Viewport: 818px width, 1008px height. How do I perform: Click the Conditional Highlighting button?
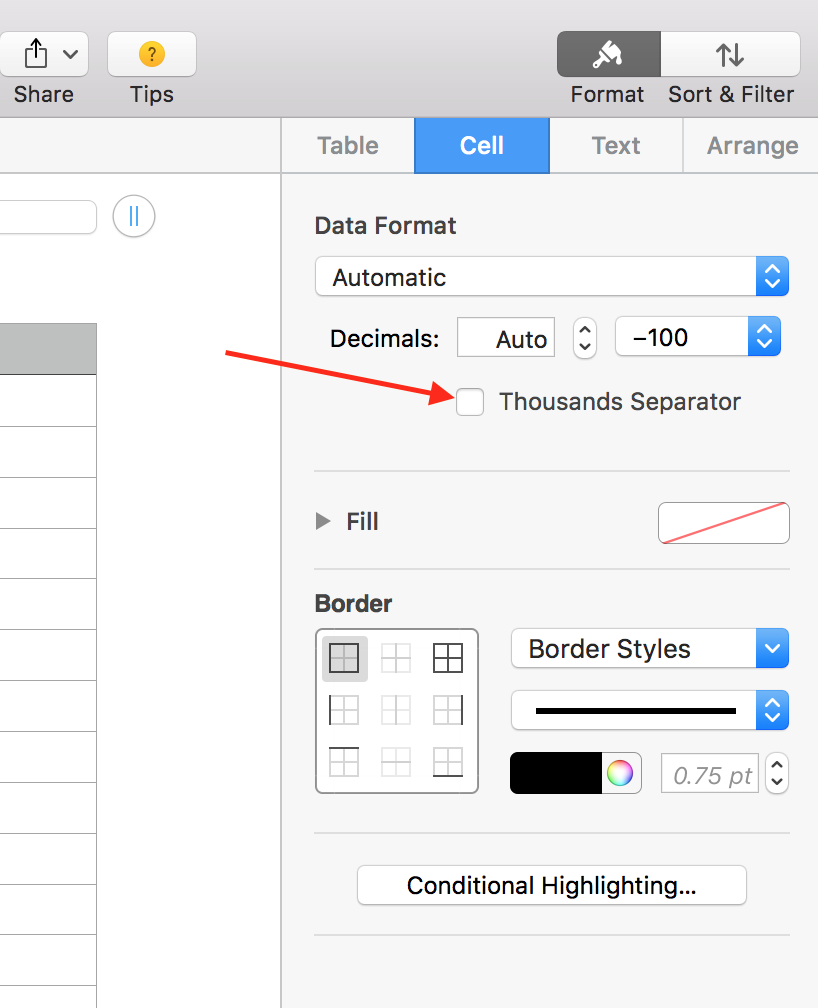(551, 885)
